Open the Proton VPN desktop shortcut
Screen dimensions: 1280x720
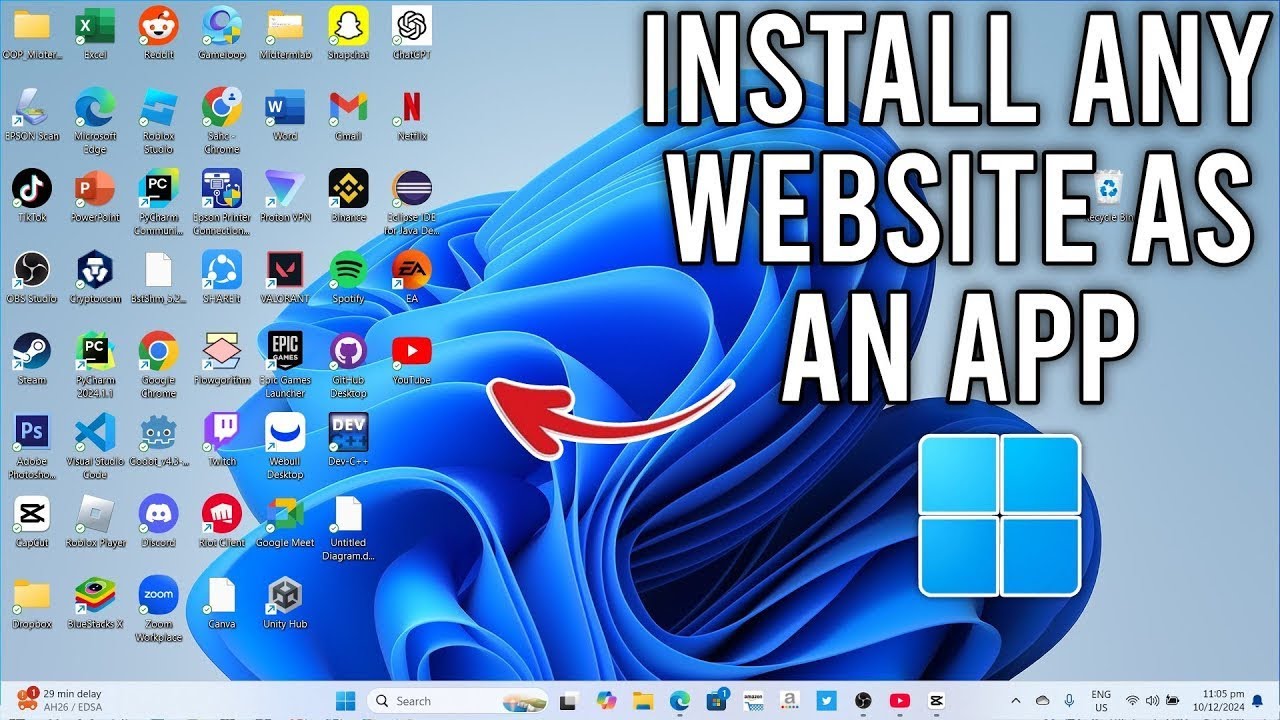[x=285, y=194]
